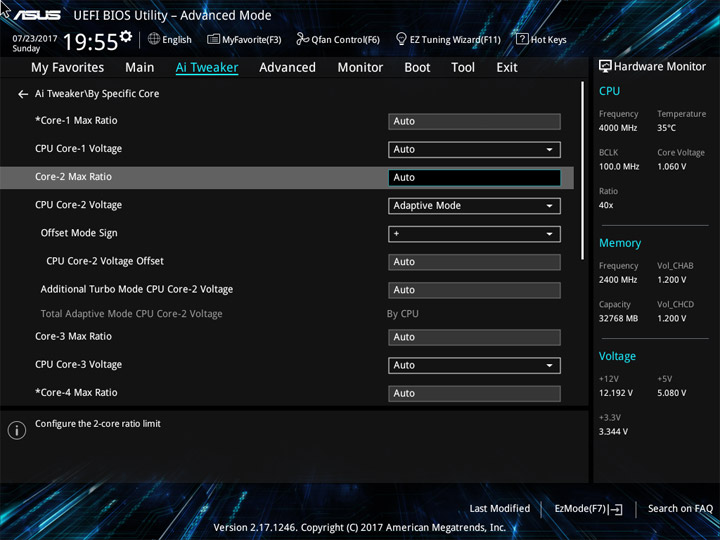Click Search on FAQ
The width and height of the screenshot is (720, 540).
click(x=680, y=509)
